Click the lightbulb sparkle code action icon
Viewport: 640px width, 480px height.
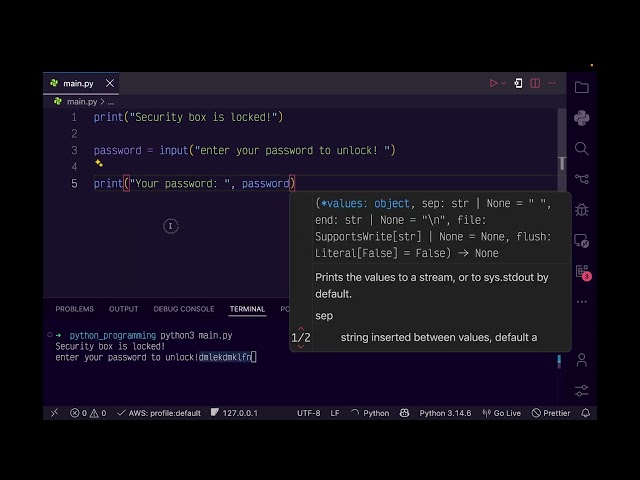99,163
